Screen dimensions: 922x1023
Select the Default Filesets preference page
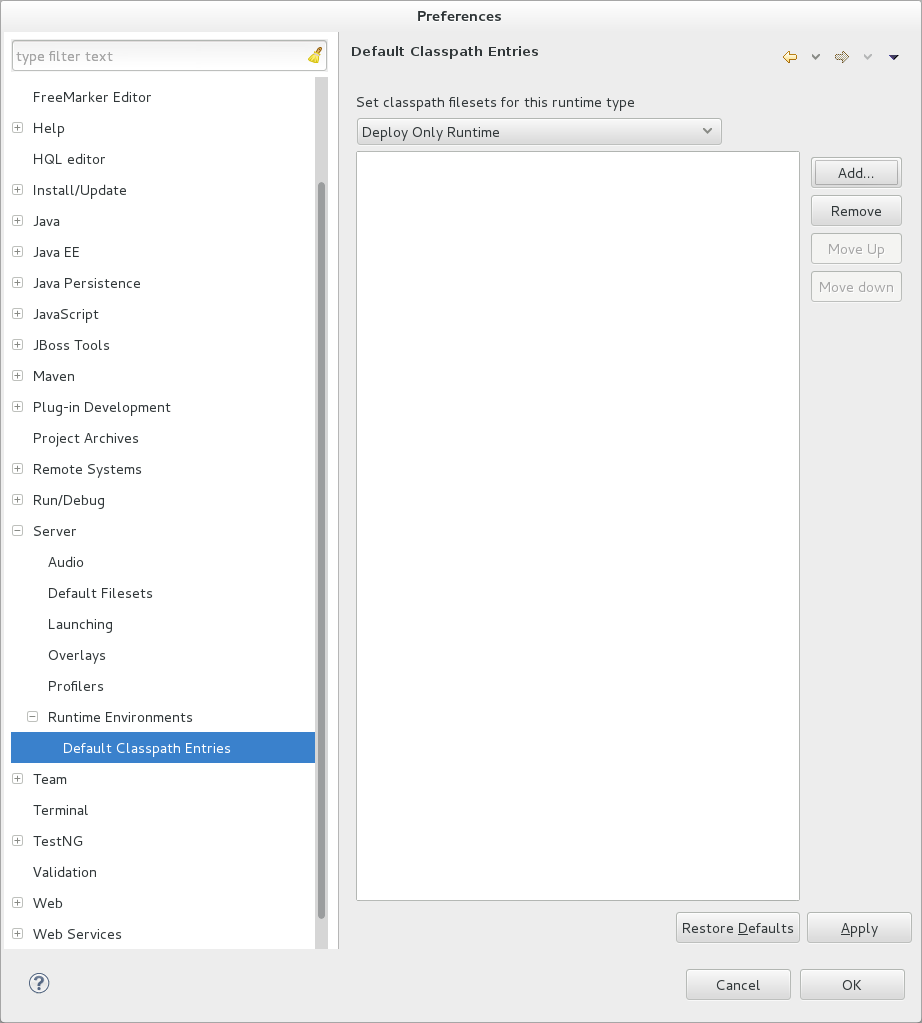[100, 592]
